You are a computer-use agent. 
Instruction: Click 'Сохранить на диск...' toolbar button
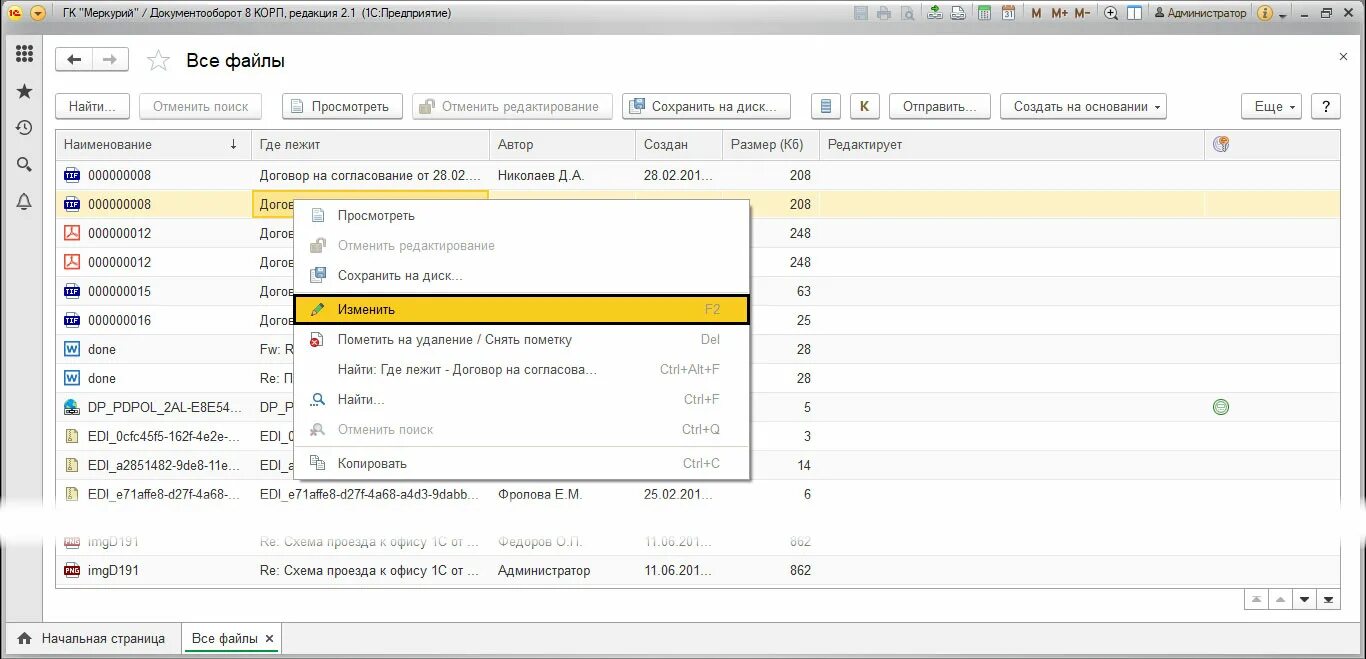point(706,106)
